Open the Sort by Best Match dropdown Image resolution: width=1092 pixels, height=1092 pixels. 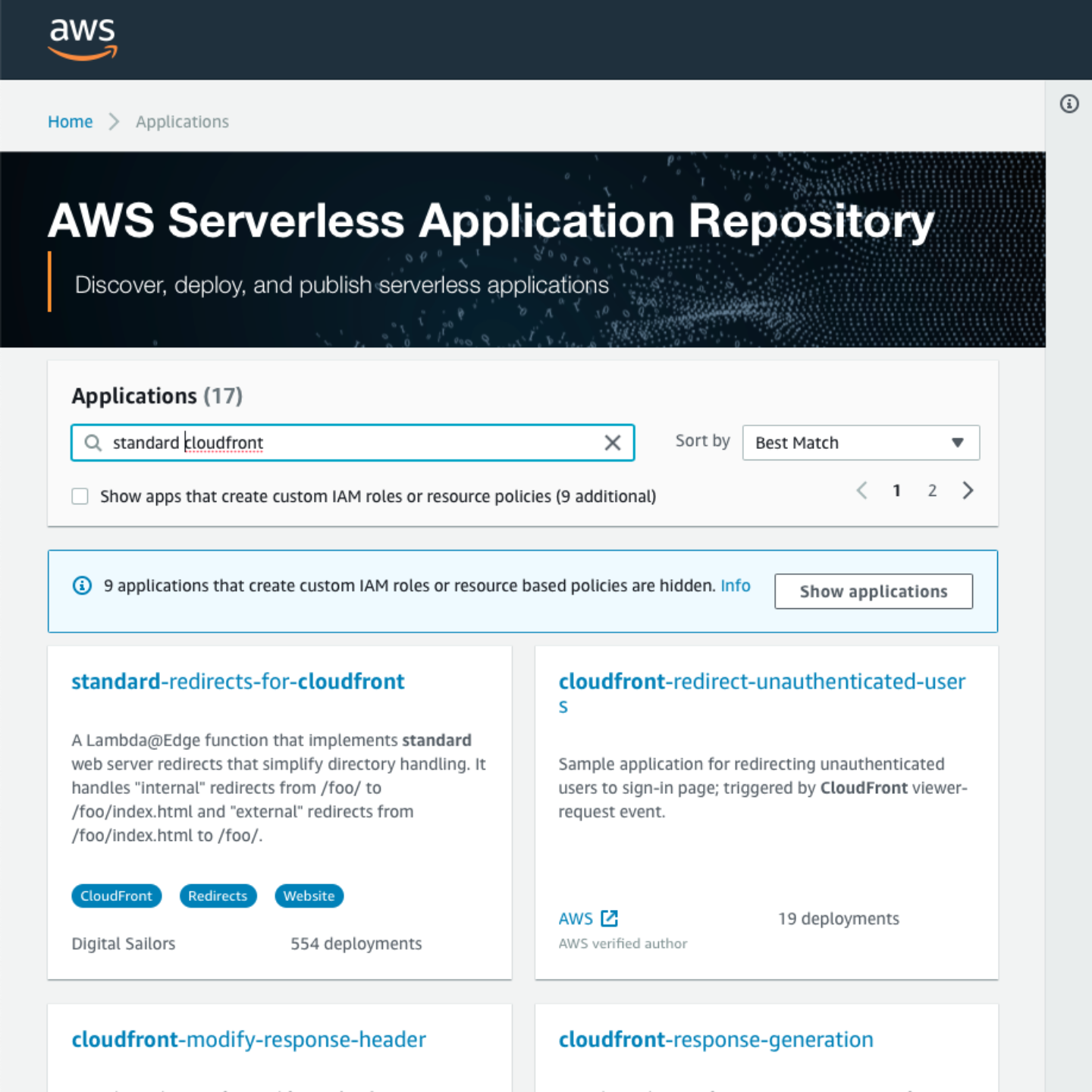861,443
